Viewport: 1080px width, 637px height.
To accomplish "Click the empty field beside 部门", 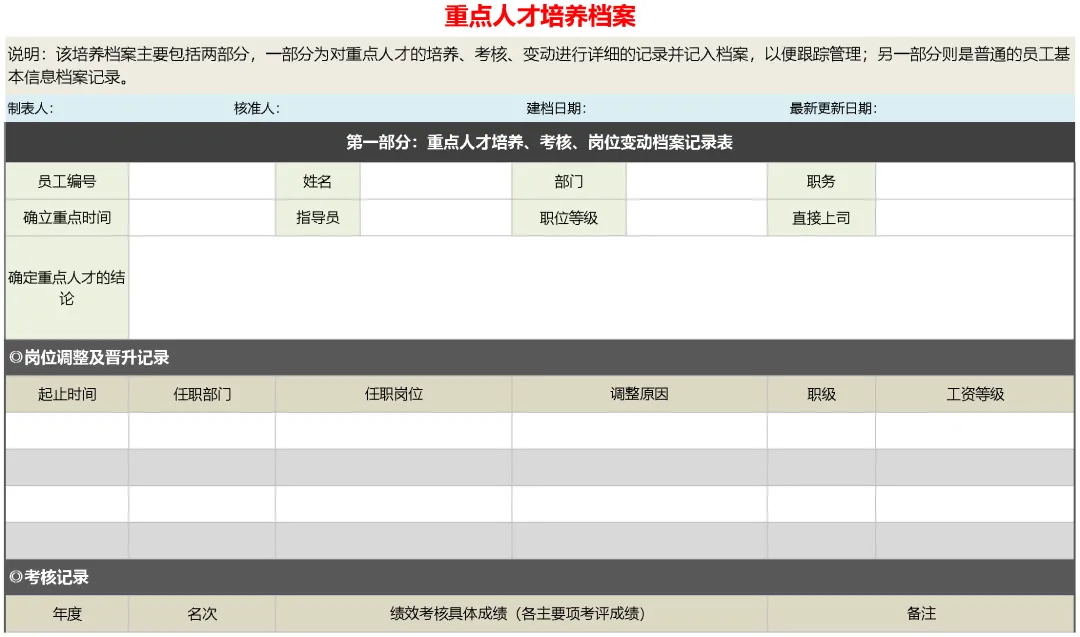I will (696, 181).
